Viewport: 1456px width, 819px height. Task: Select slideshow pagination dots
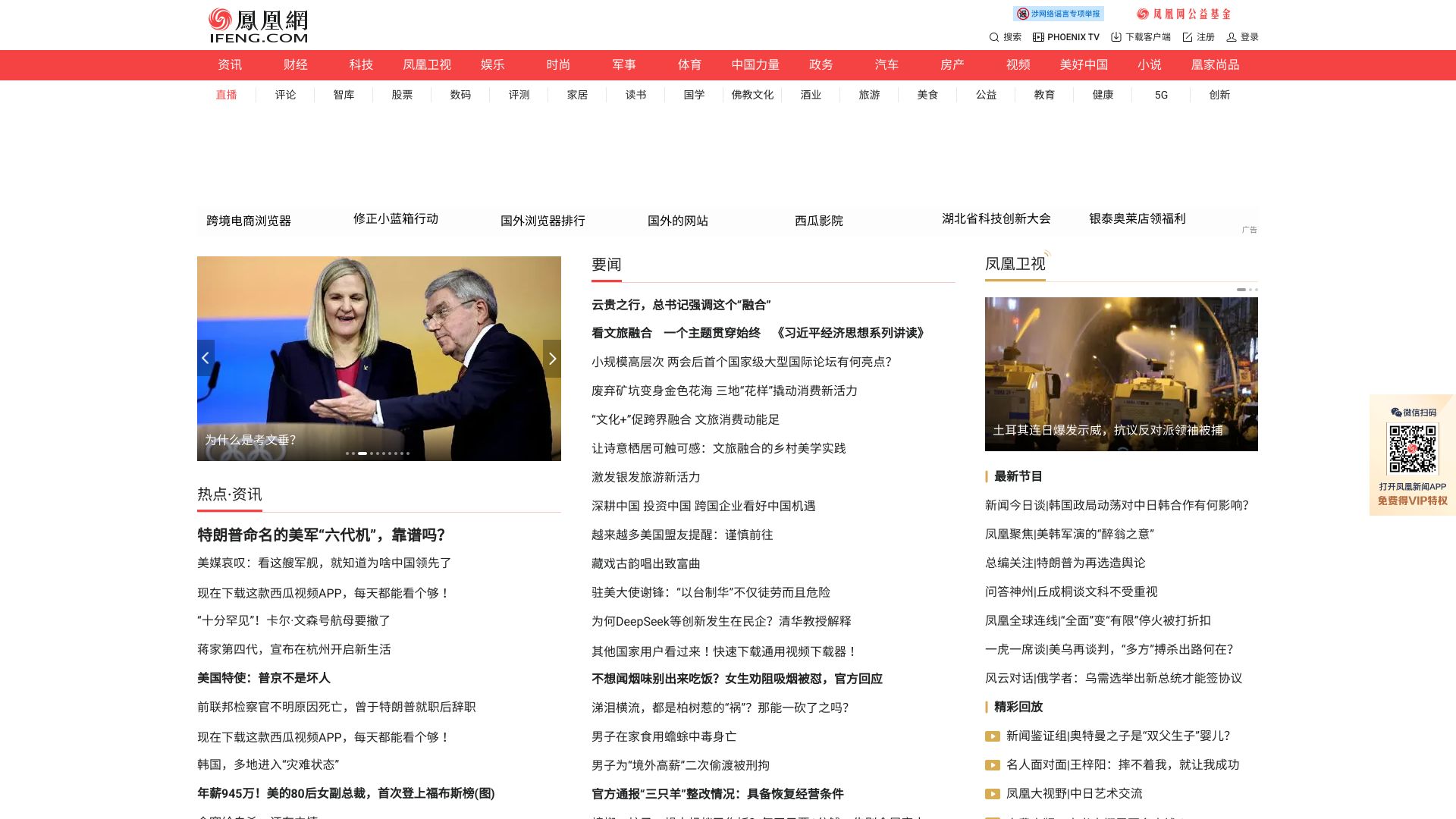click(x=378, y=453)
